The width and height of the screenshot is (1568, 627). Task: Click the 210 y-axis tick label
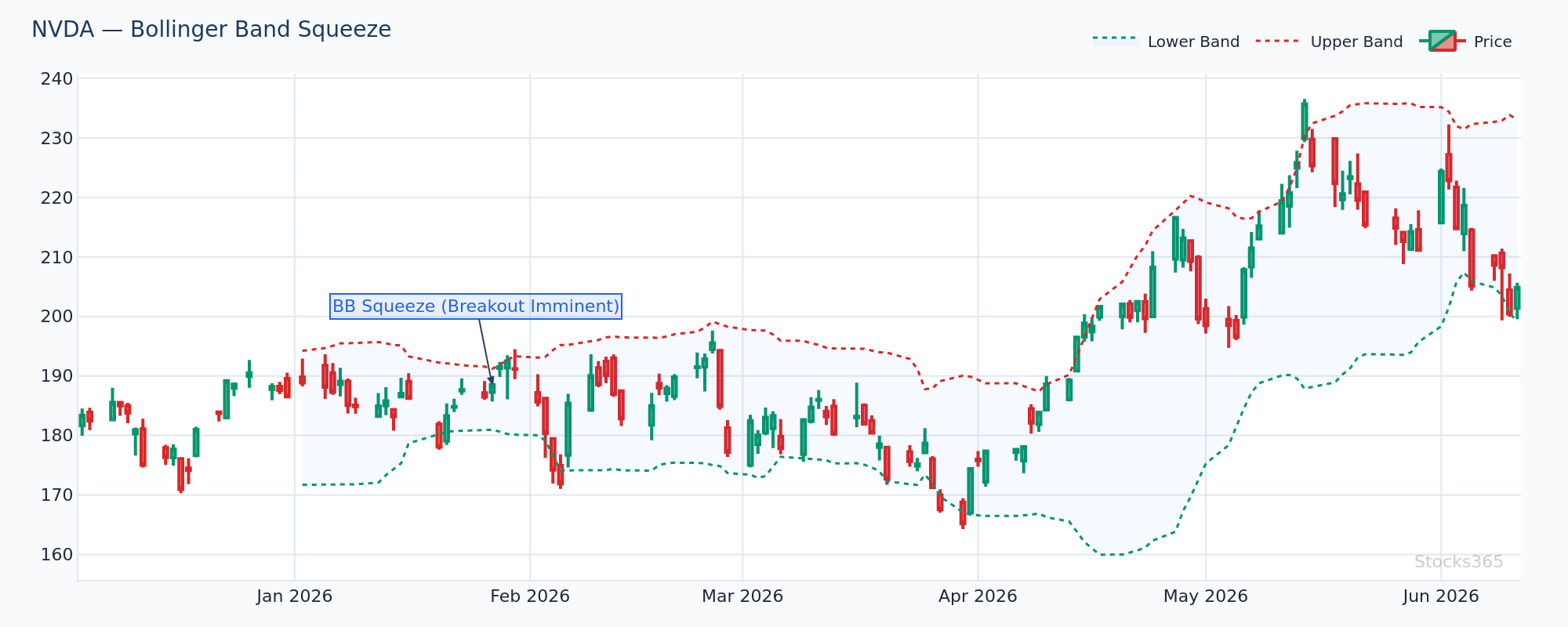(57, 257)
